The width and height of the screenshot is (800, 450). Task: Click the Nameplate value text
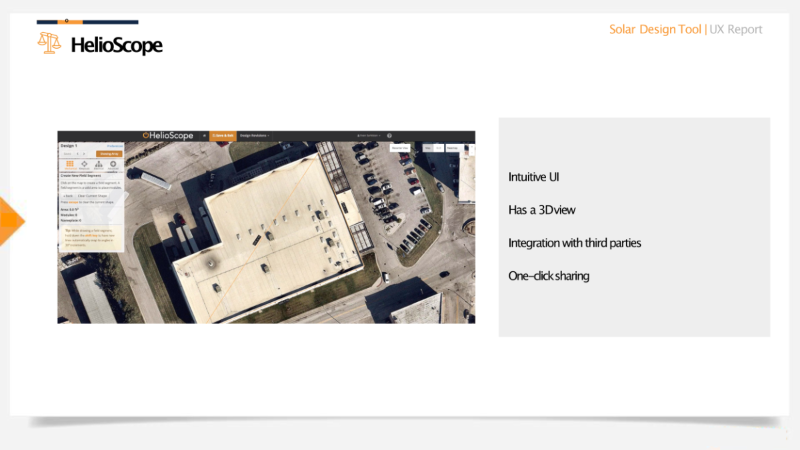coord(71,220)
